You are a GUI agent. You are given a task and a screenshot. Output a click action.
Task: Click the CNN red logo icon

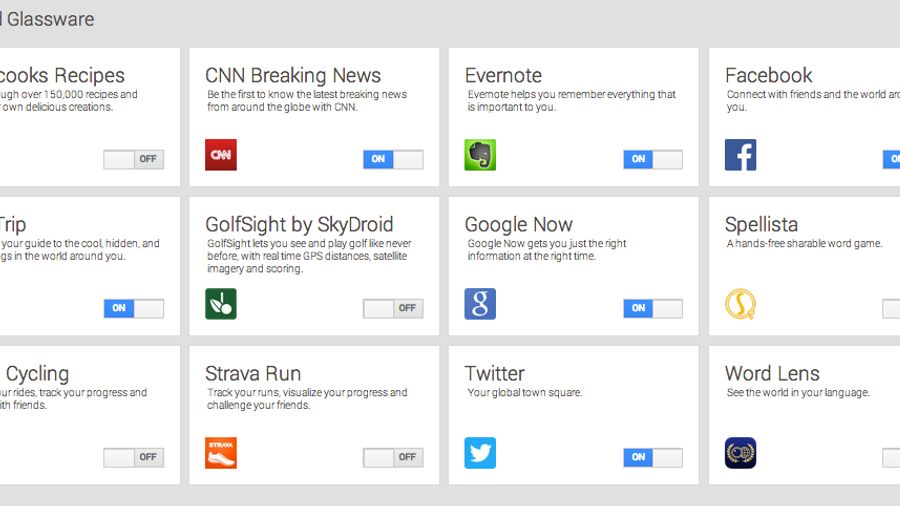pyautogui.click(x=221, y=155)
